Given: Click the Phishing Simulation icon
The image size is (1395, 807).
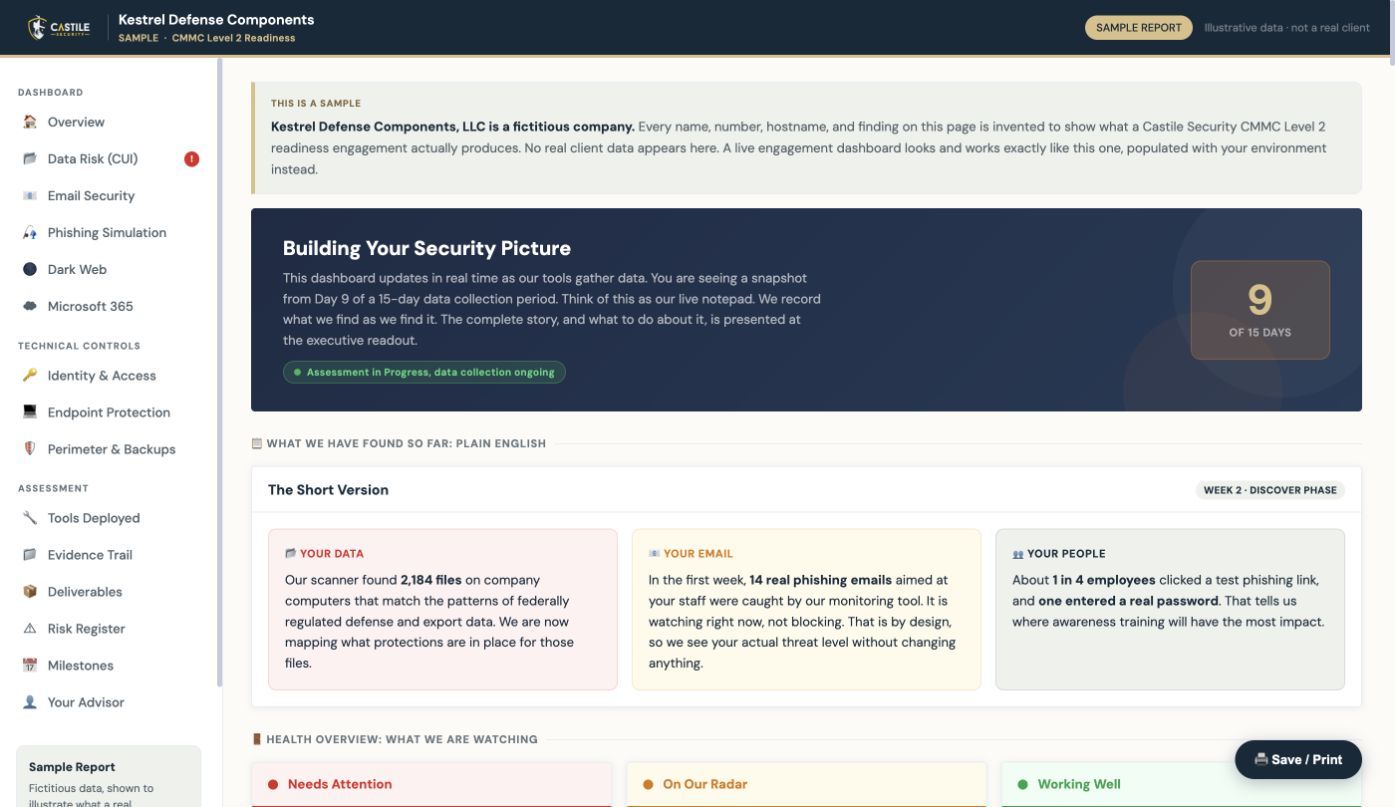Looking at the screenshot, I should (30, 233).
